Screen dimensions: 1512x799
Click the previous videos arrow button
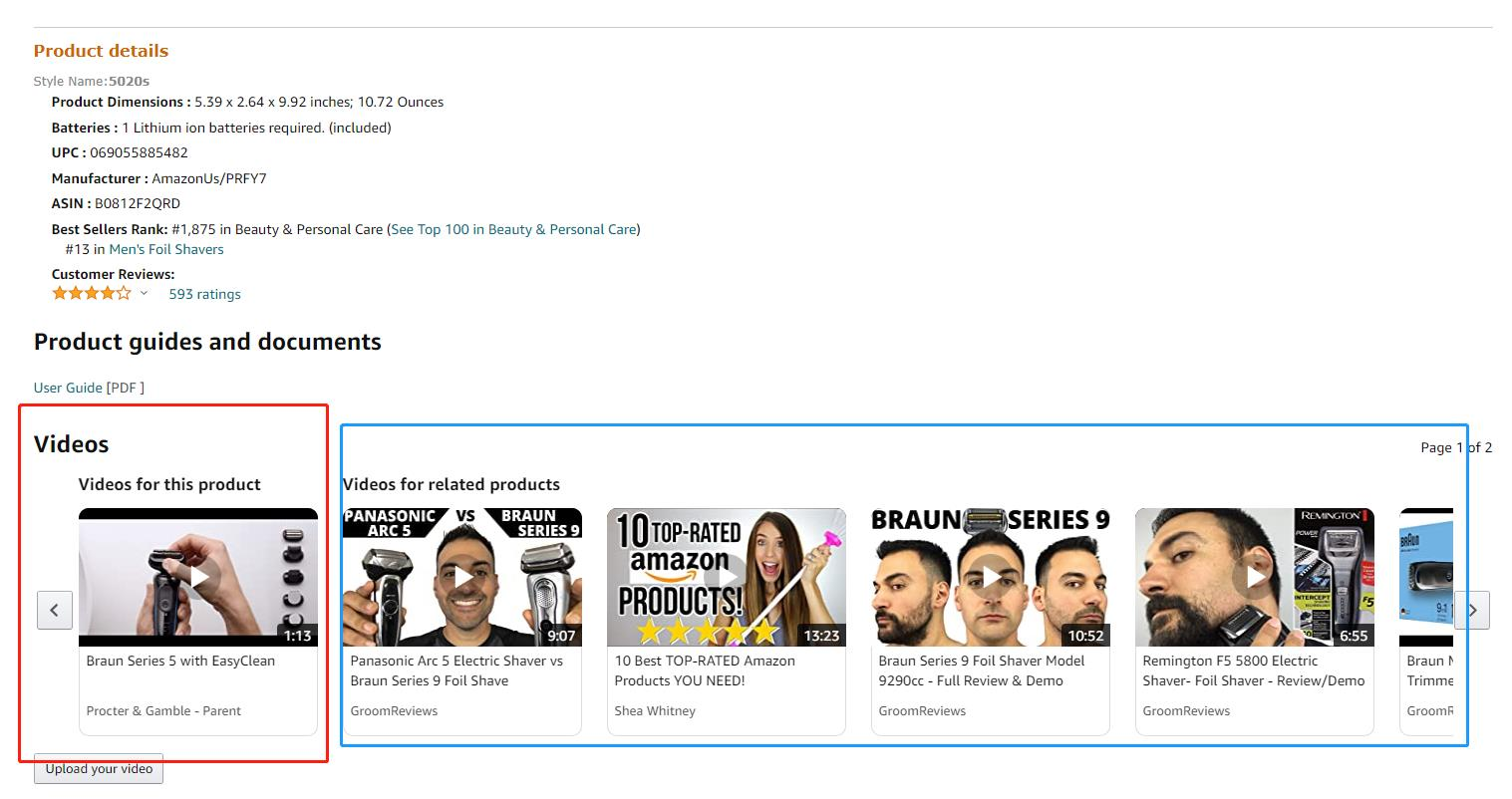coord(55,610)
